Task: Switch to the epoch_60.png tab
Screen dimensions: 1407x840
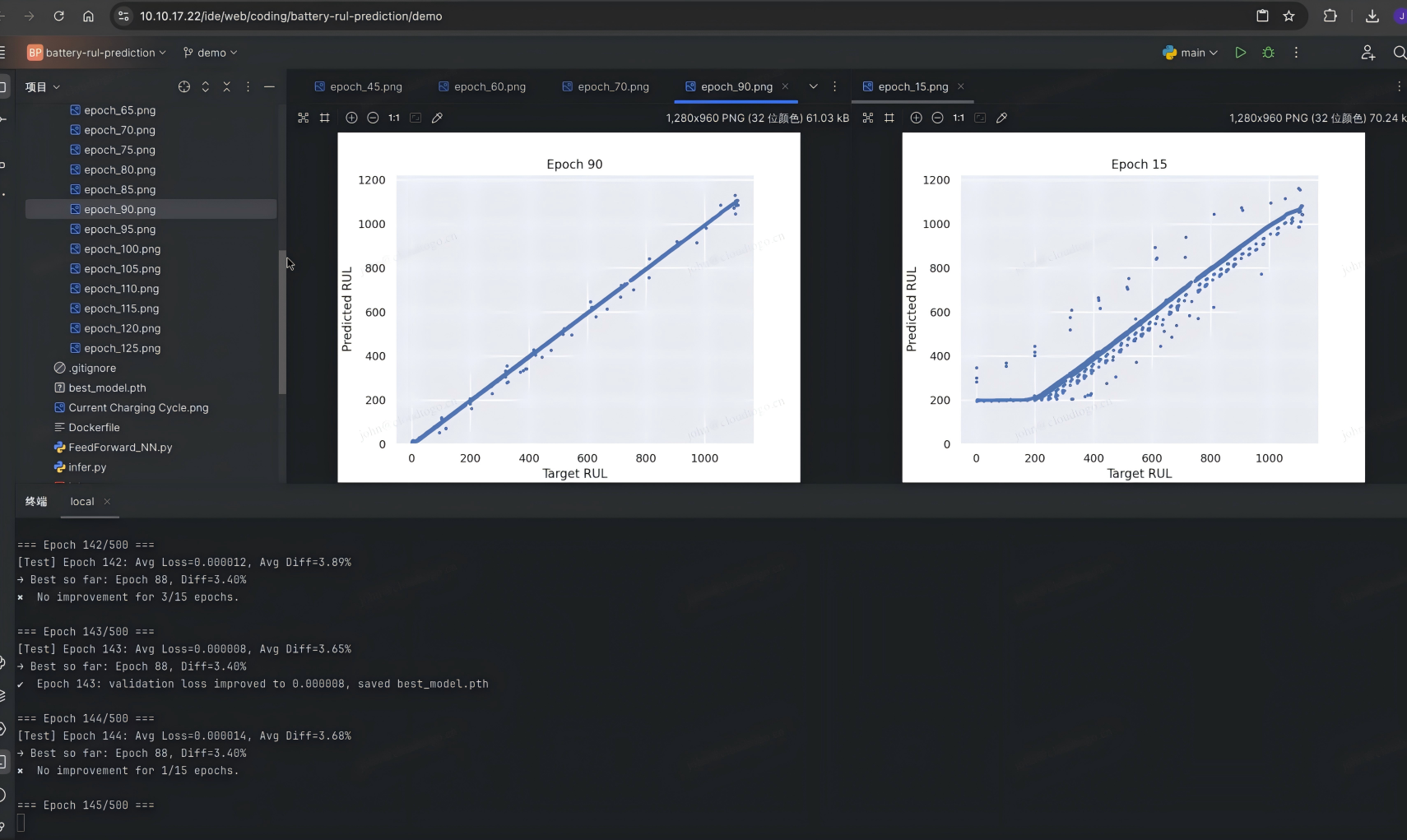Action: [489, 86]
